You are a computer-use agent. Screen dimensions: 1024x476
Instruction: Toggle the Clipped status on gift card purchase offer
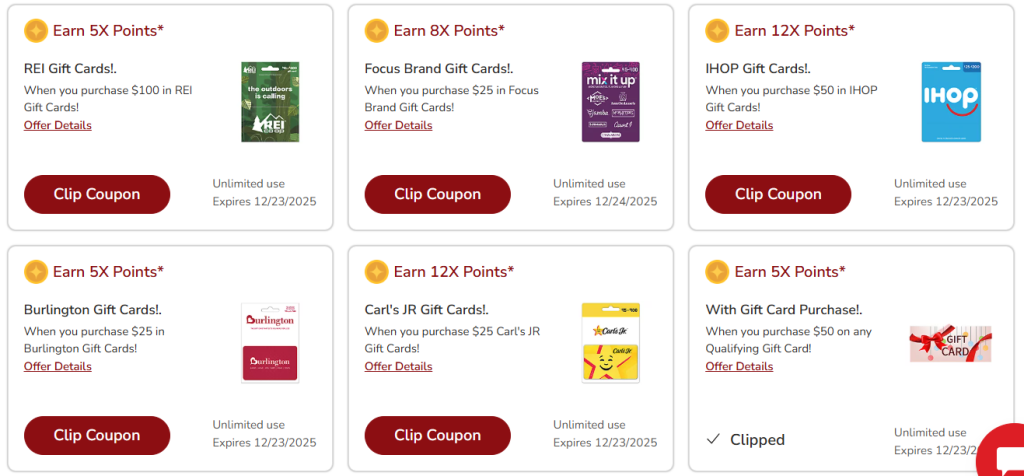(746, 440)
